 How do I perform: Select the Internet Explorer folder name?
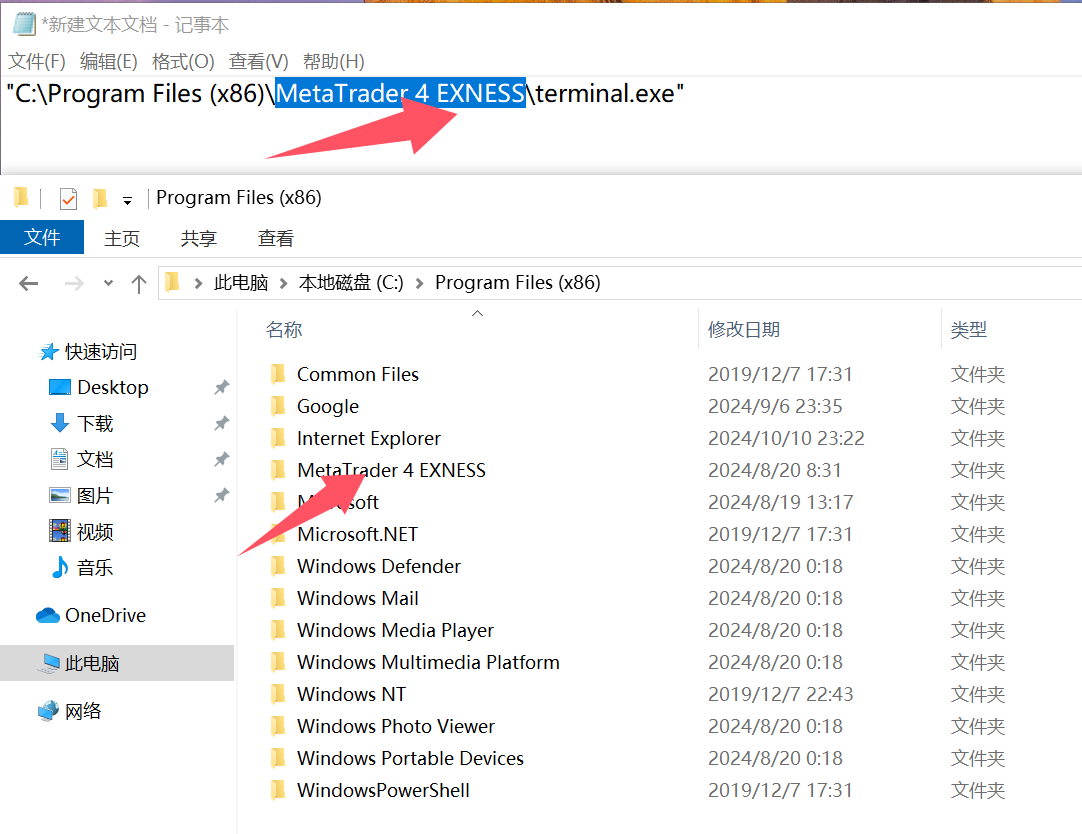368,439
